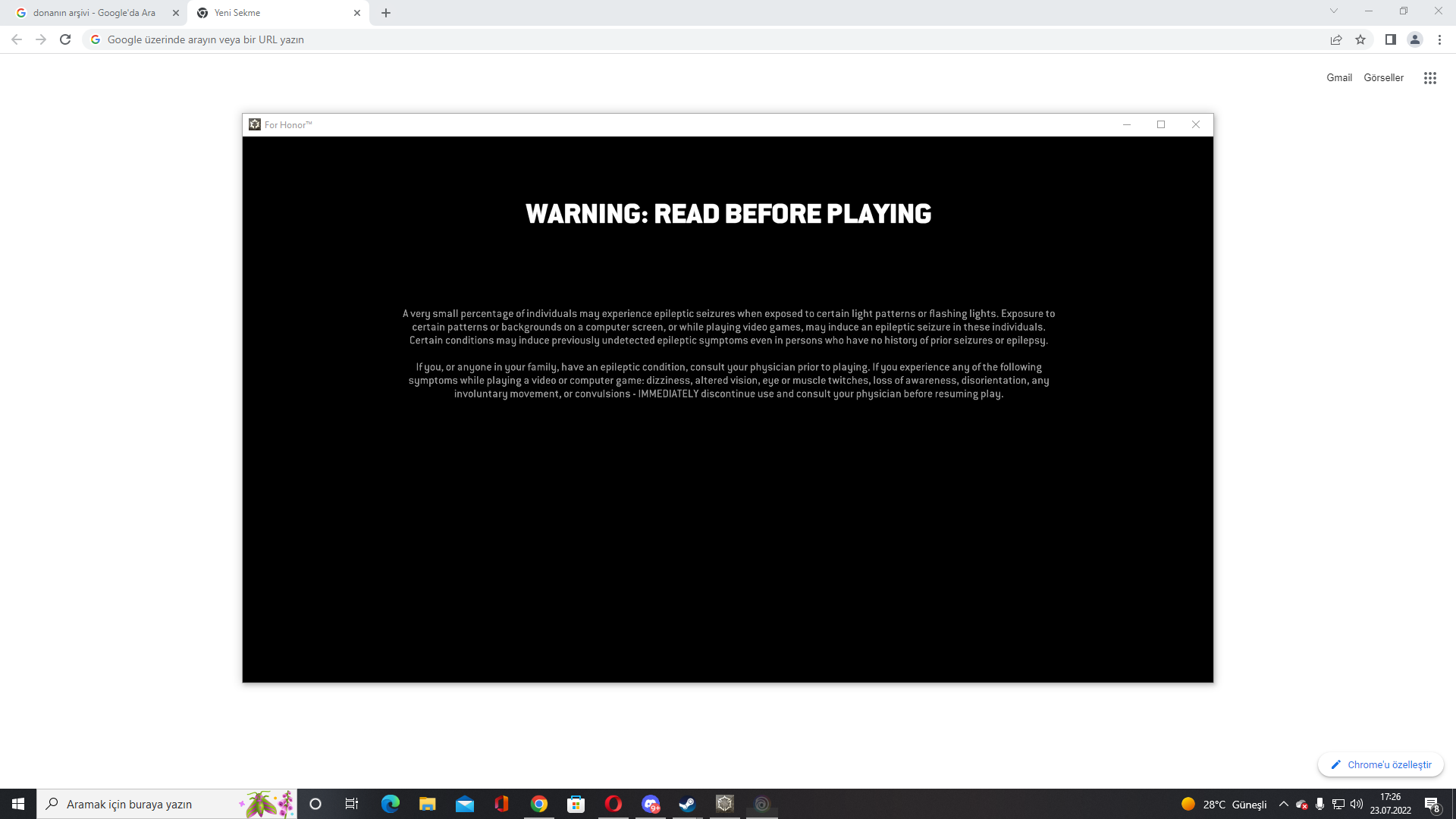This screenshot has height=819, width=1456.
Task: Open the volume speaker tray icon
Action: (x=1357, y=804)
